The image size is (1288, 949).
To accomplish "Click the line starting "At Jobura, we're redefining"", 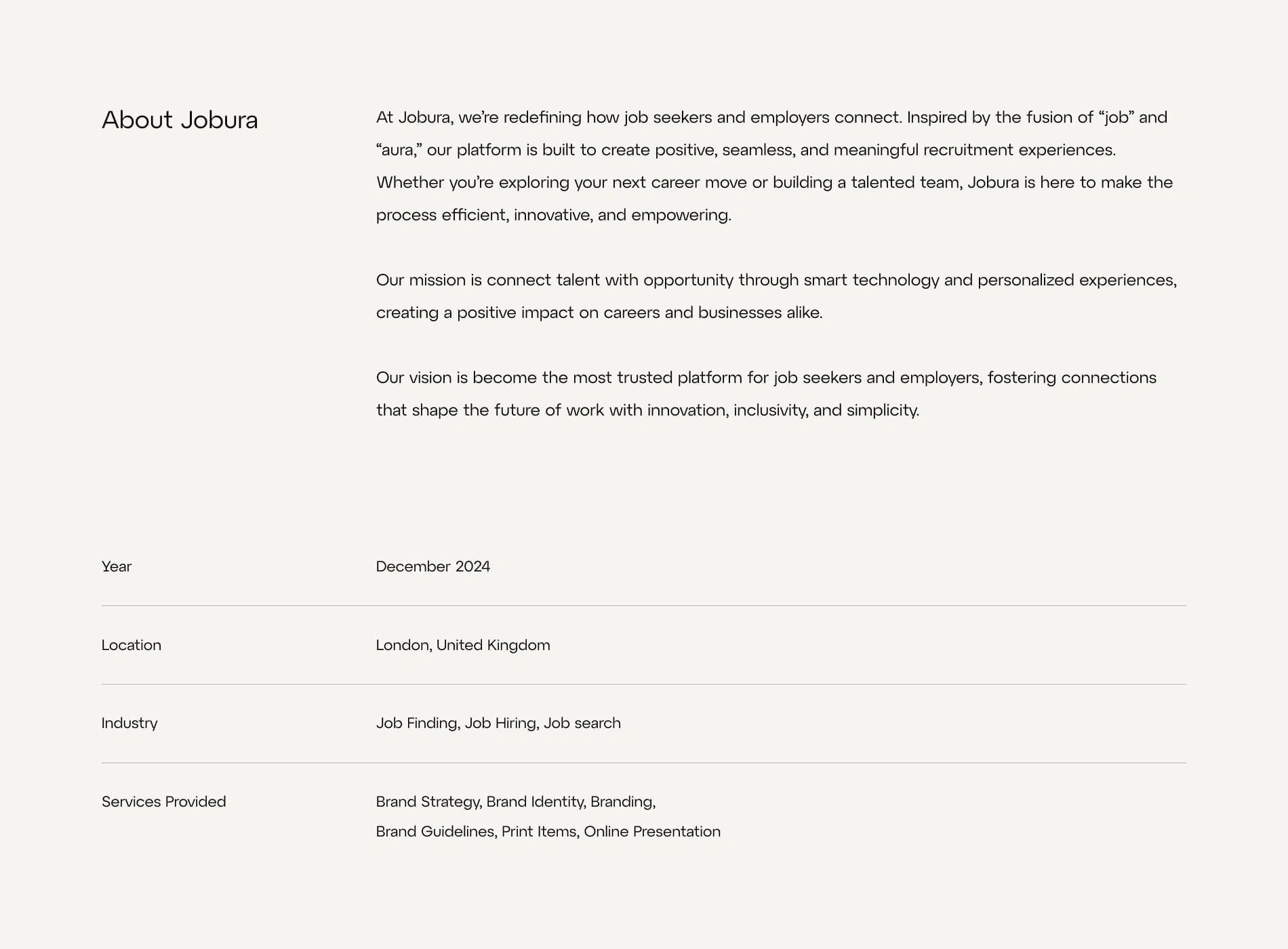I will point(771,117).
